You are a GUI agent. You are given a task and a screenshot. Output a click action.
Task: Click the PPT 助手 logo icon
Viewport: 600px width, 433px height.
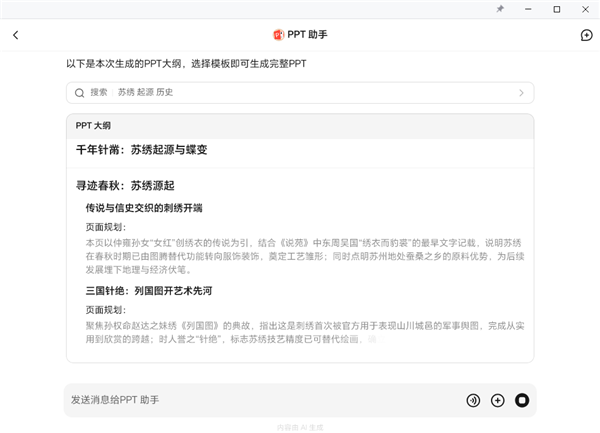279,35
